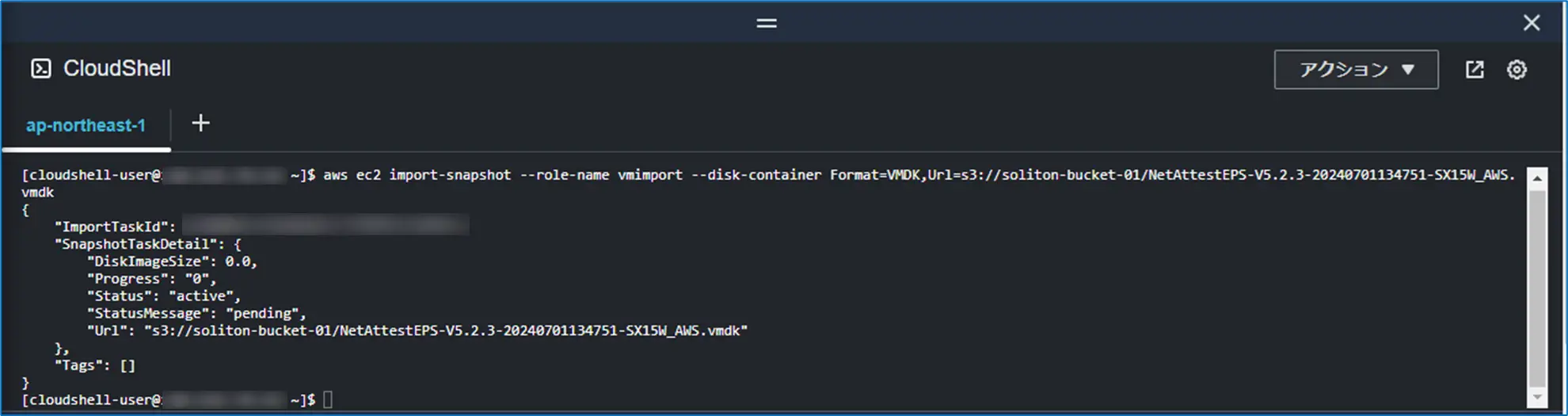Click the CloudShell terminal logo icon
The width and height of the screenshot is (1568, 416).
pyautogui.click(x=41, y=69)
